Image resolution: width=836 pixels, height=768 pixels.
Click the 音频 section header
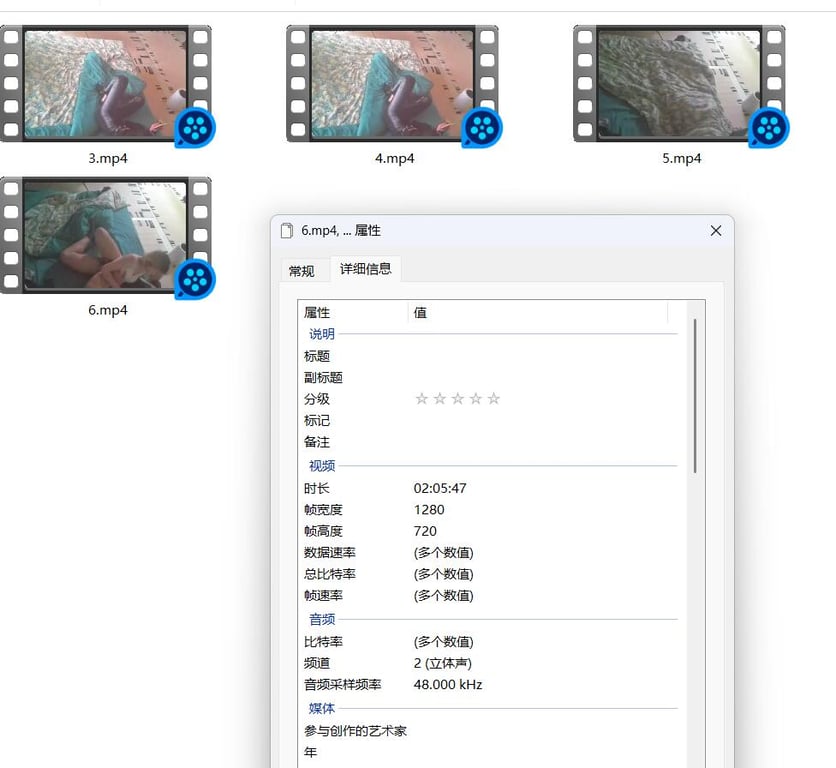tap(322, 619)
